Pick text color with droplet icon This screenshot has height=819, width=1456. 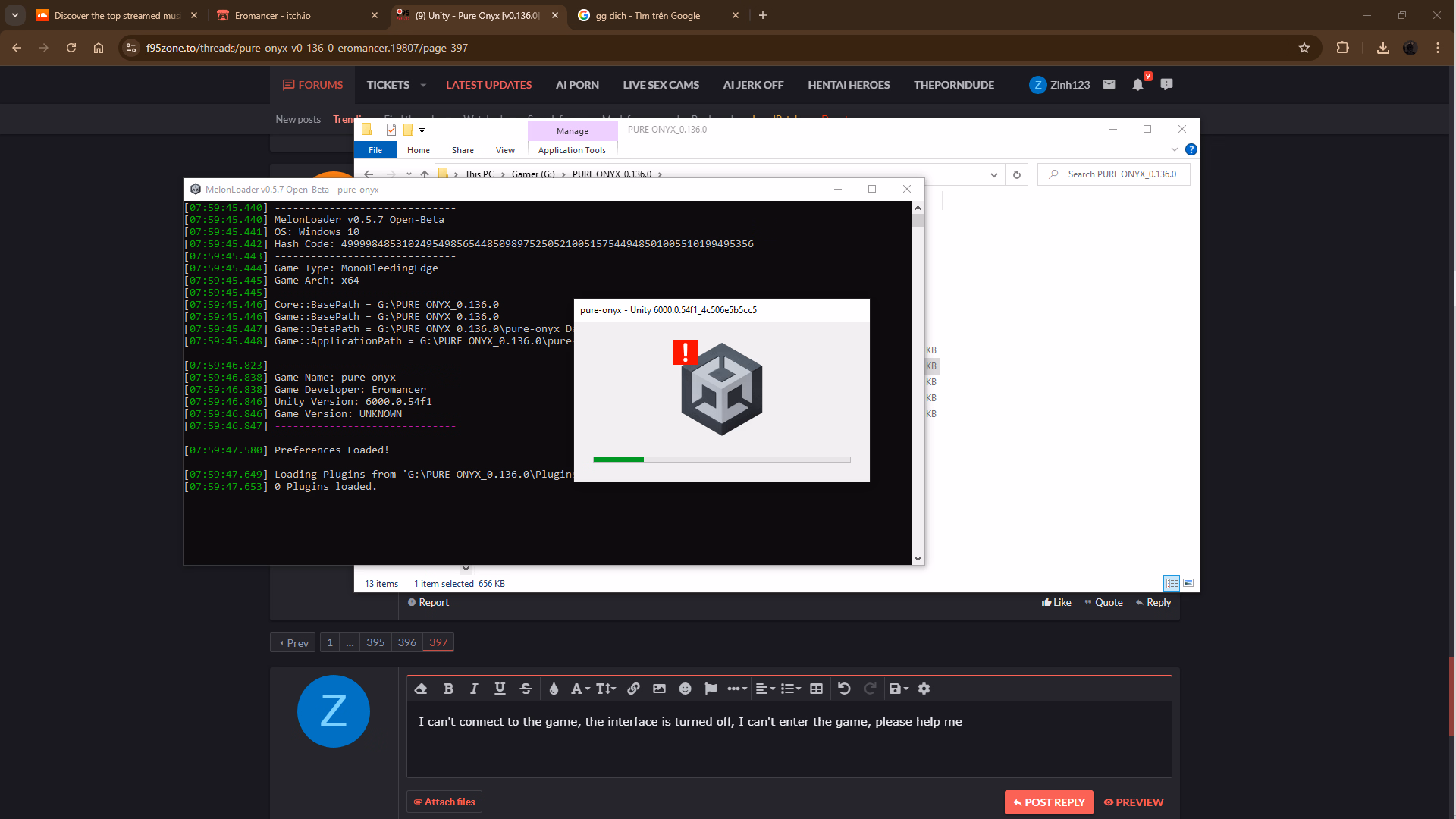tap(554, 689)
